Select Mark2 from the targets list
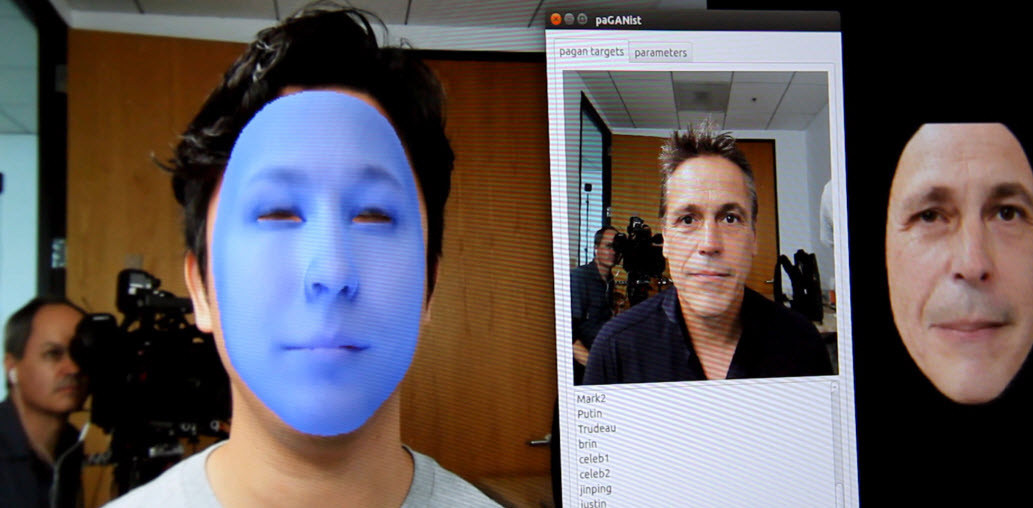This screenshot has height=508, width=1033. click(591, 399)
